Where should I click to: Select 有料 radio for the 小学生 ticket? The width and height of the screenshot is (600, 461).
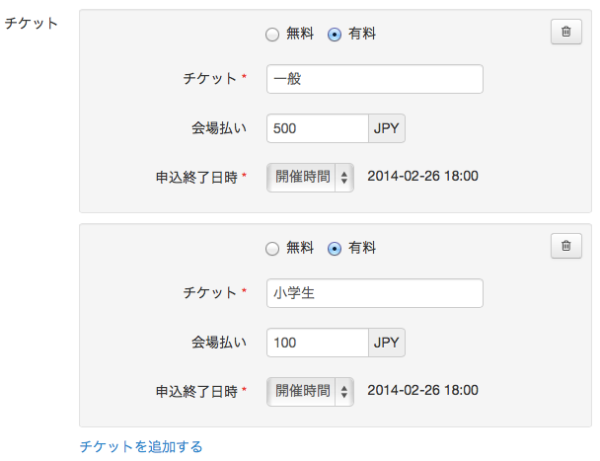tap(334, 248)
